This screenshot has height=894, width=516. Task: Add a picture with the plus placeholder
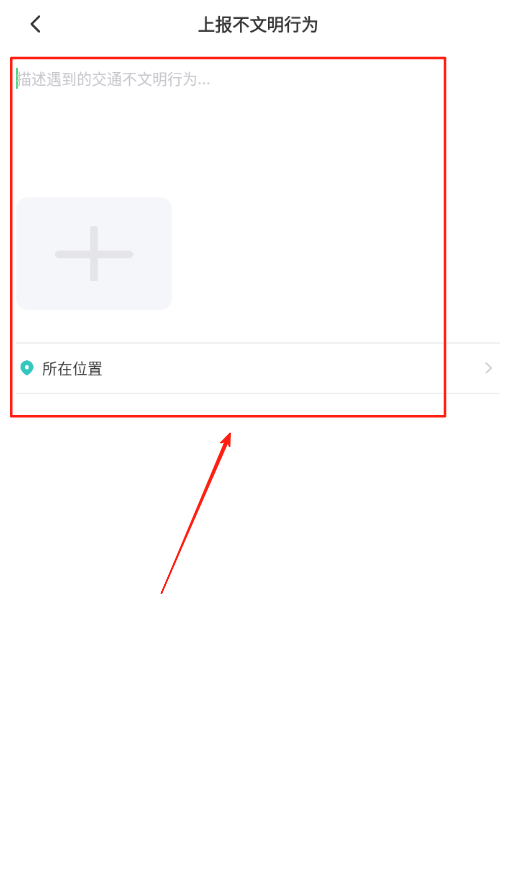pyautogui.click(x=94, y=254)
